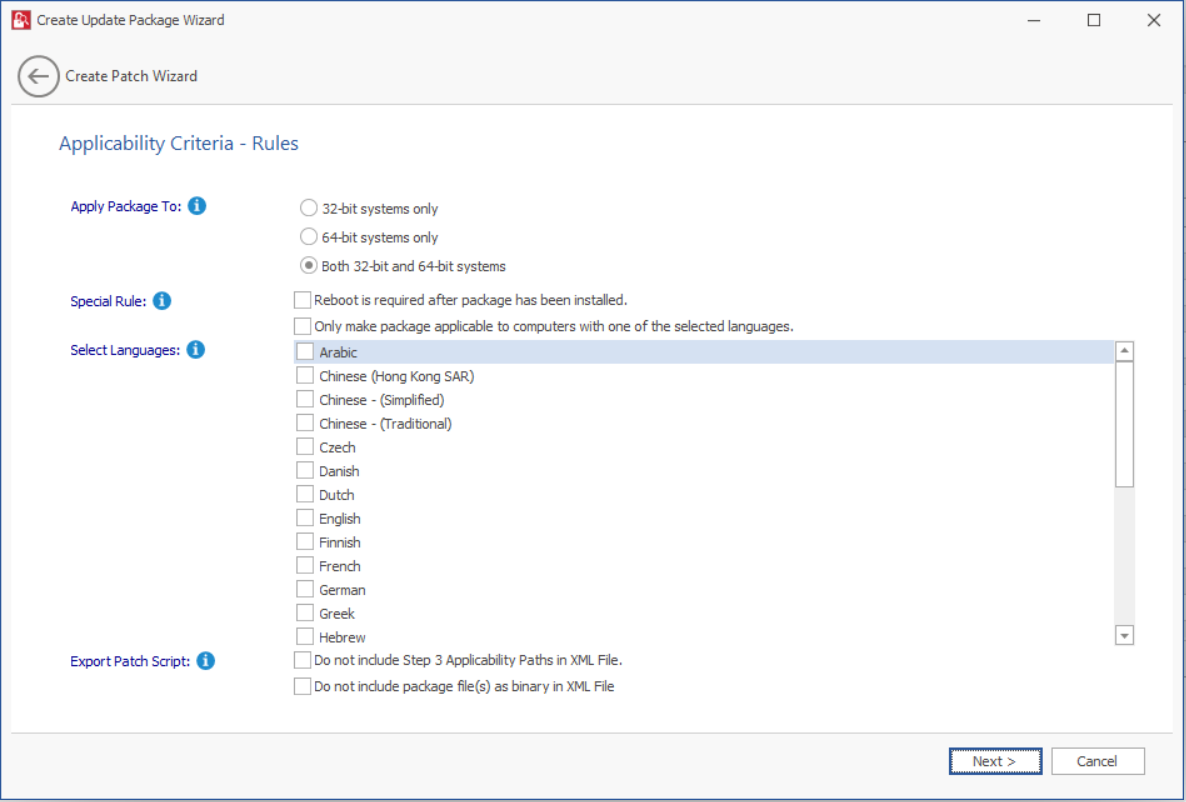Enable reboot required after package install

pos(302,300)
